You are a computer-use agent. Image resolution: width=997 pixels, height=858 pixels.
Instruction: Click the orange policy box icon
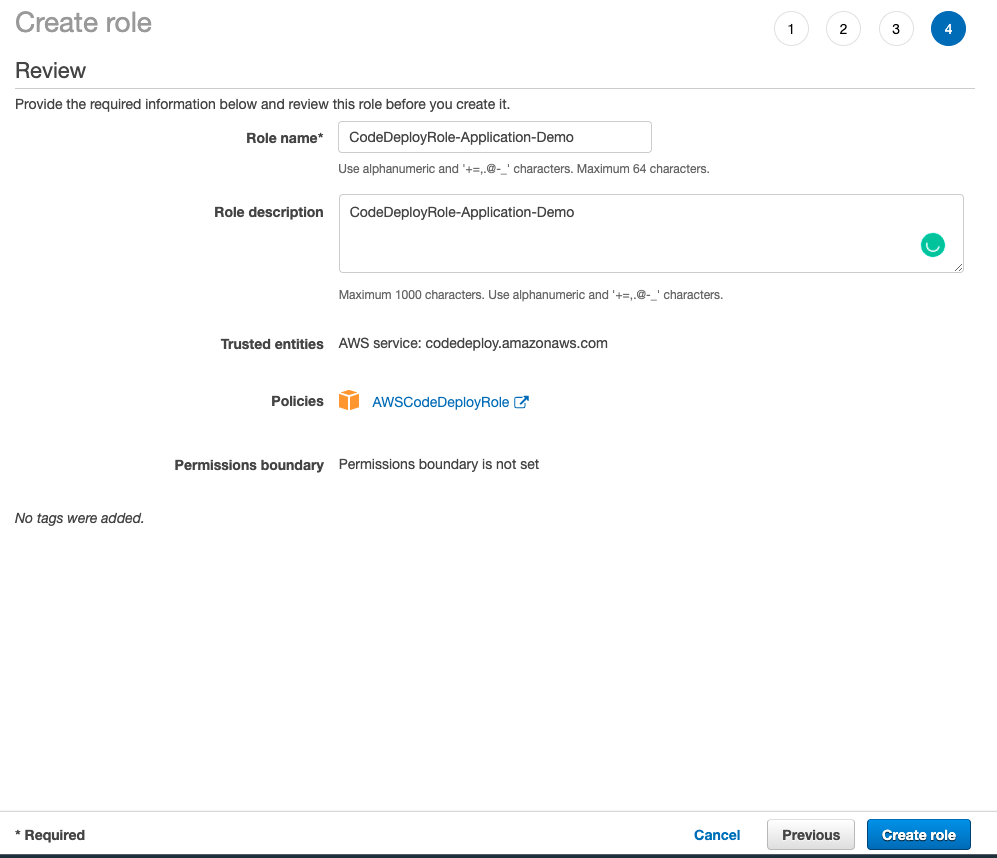(349, 401)
